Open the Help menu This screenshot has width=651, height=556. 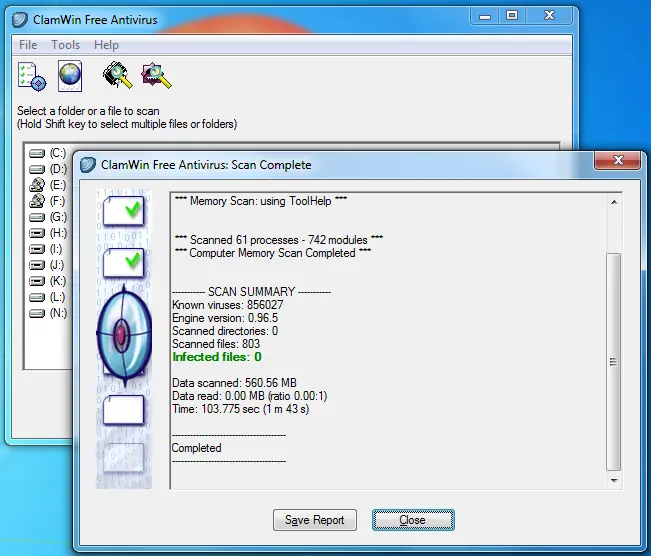click(106, 45)
